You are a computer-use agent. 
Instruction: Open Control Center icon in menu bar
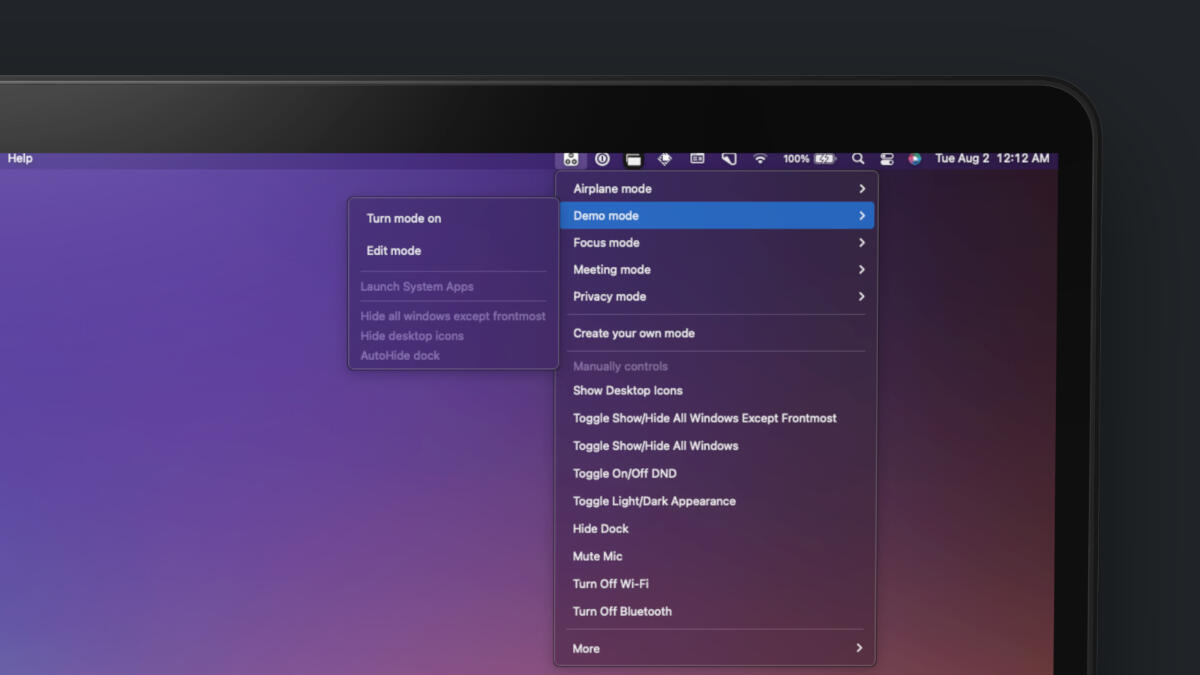pos(887,159)
